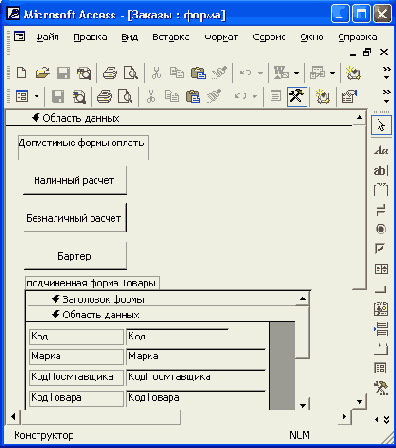The height and width of the screenshot is (448, 396).
Task: Click the main form vertical scroll up arrow
Action: coord(359,117)
